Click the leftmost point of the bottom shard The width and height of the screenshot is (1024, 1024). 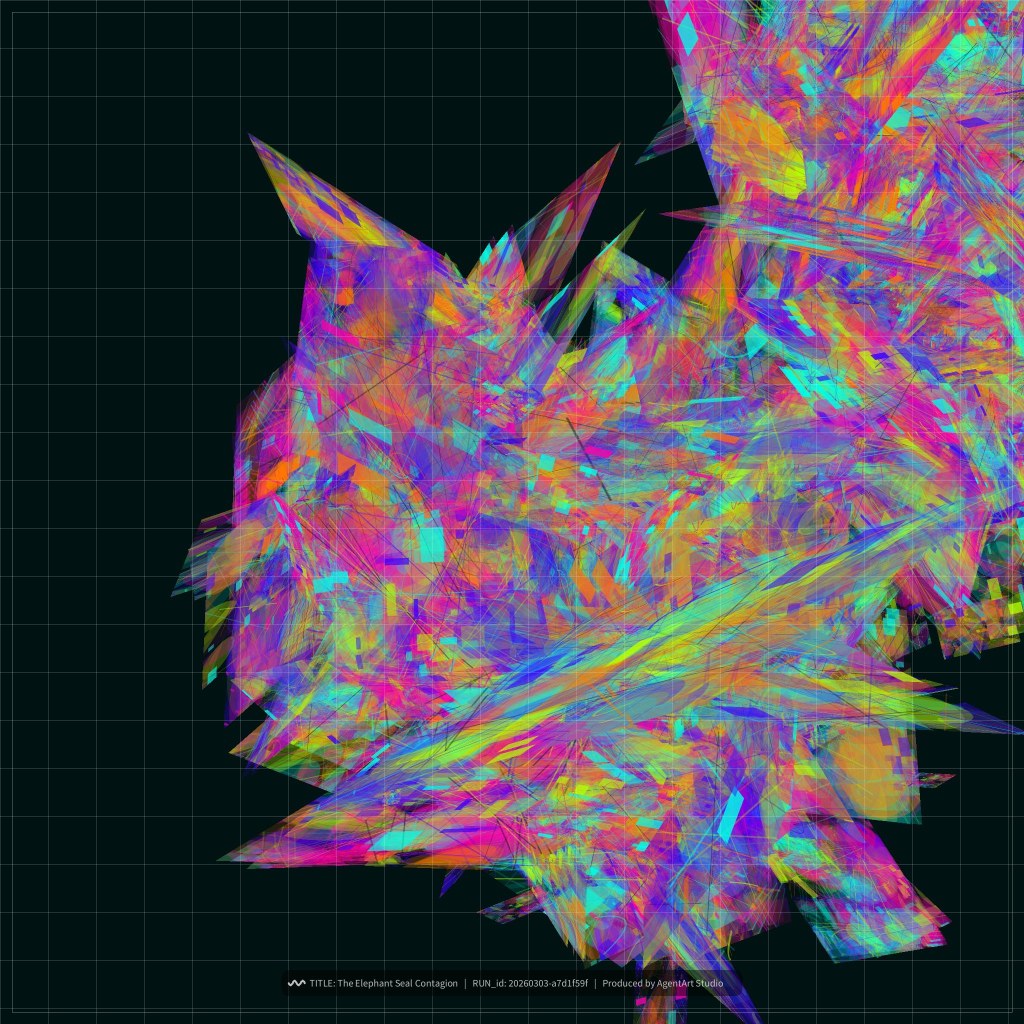222,857
